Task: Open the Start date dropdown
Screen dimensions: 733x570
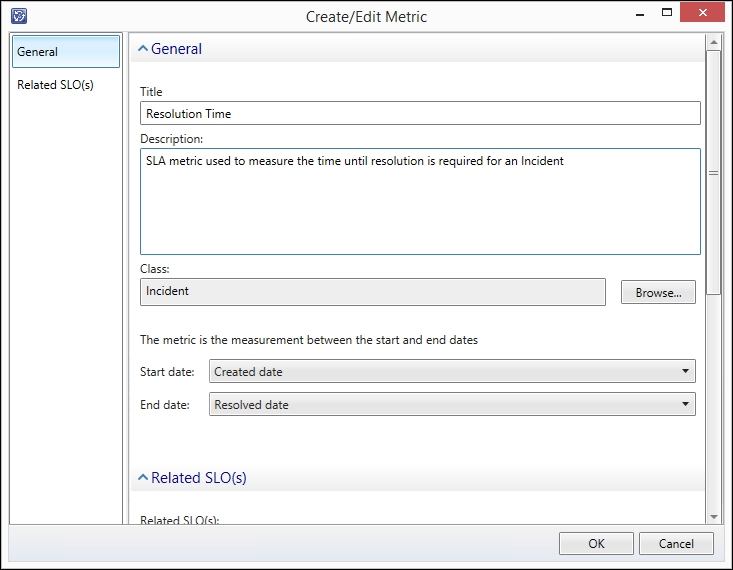Action: click(452, 371)
